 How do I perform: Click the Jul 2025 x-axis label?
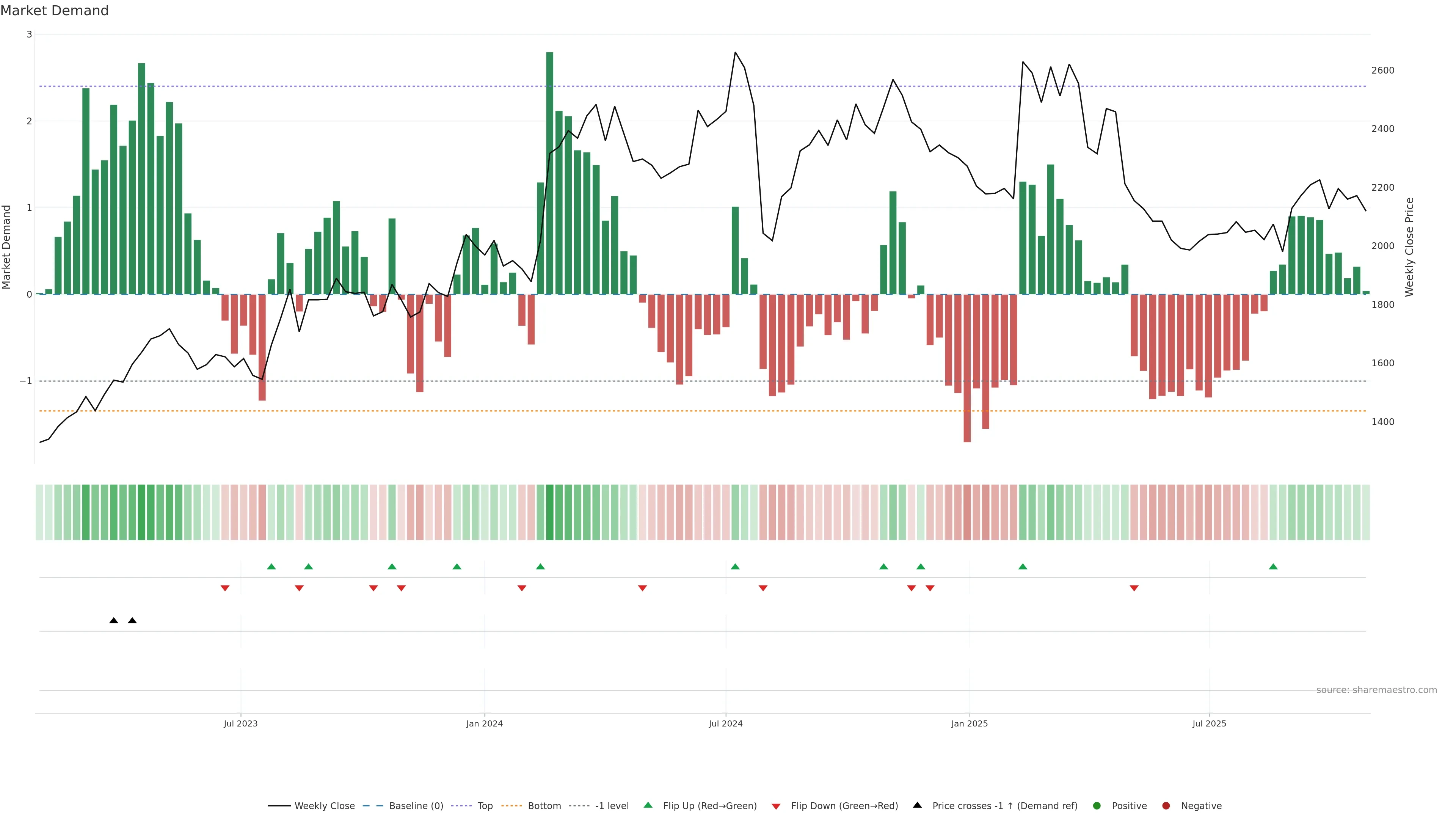1209,723
